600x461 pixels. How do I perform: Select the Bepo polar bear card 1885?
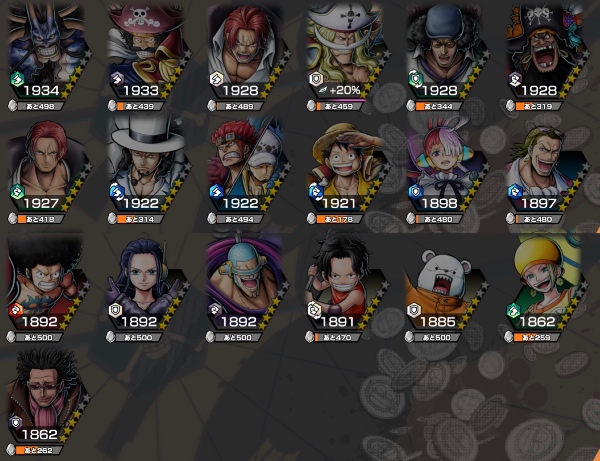pyautogui.click(x=445, y=283)
